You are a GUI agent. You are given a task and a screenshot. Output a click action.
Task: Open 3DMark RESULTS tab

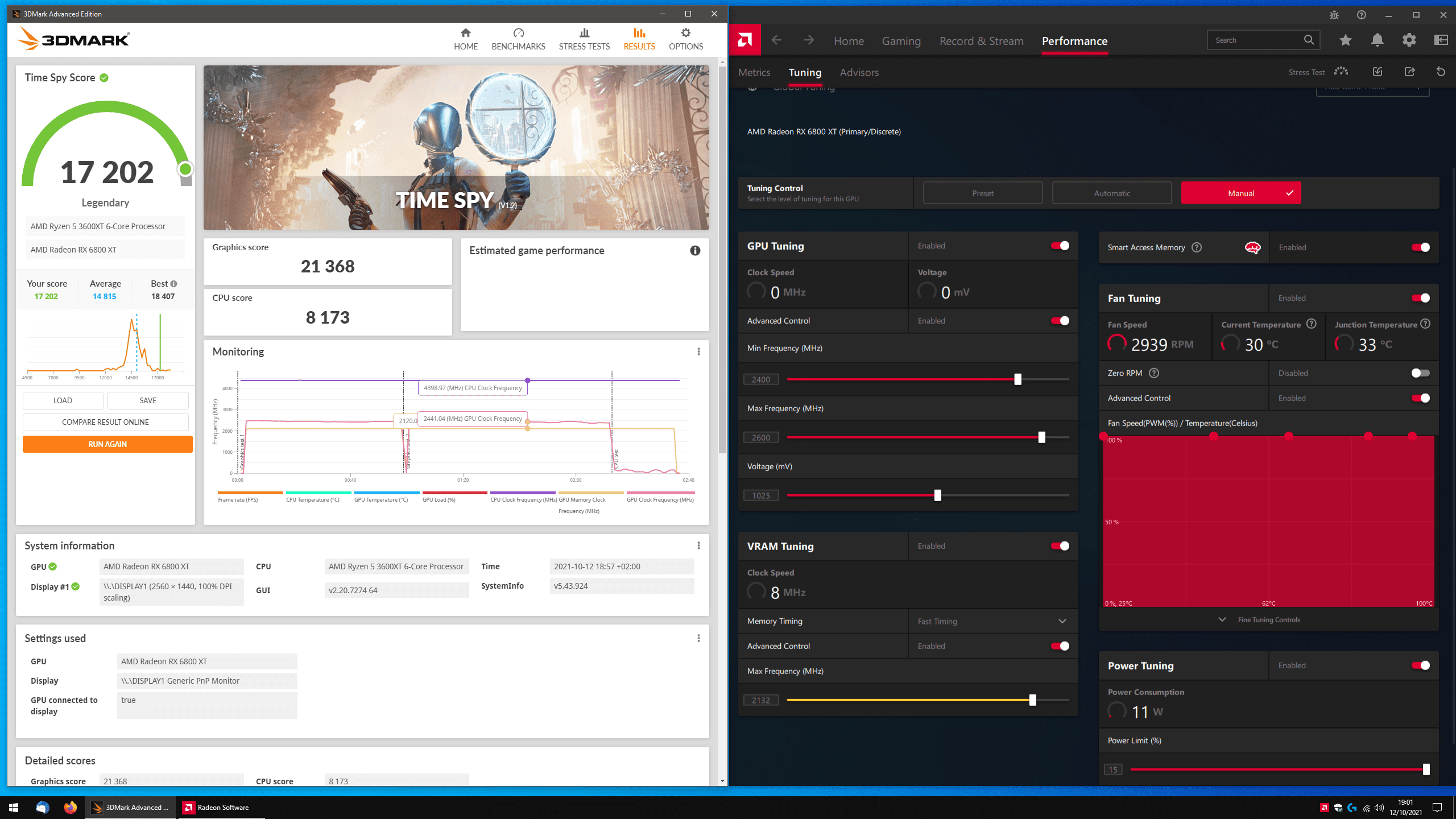pyautogui.click(x=639, y=39)
